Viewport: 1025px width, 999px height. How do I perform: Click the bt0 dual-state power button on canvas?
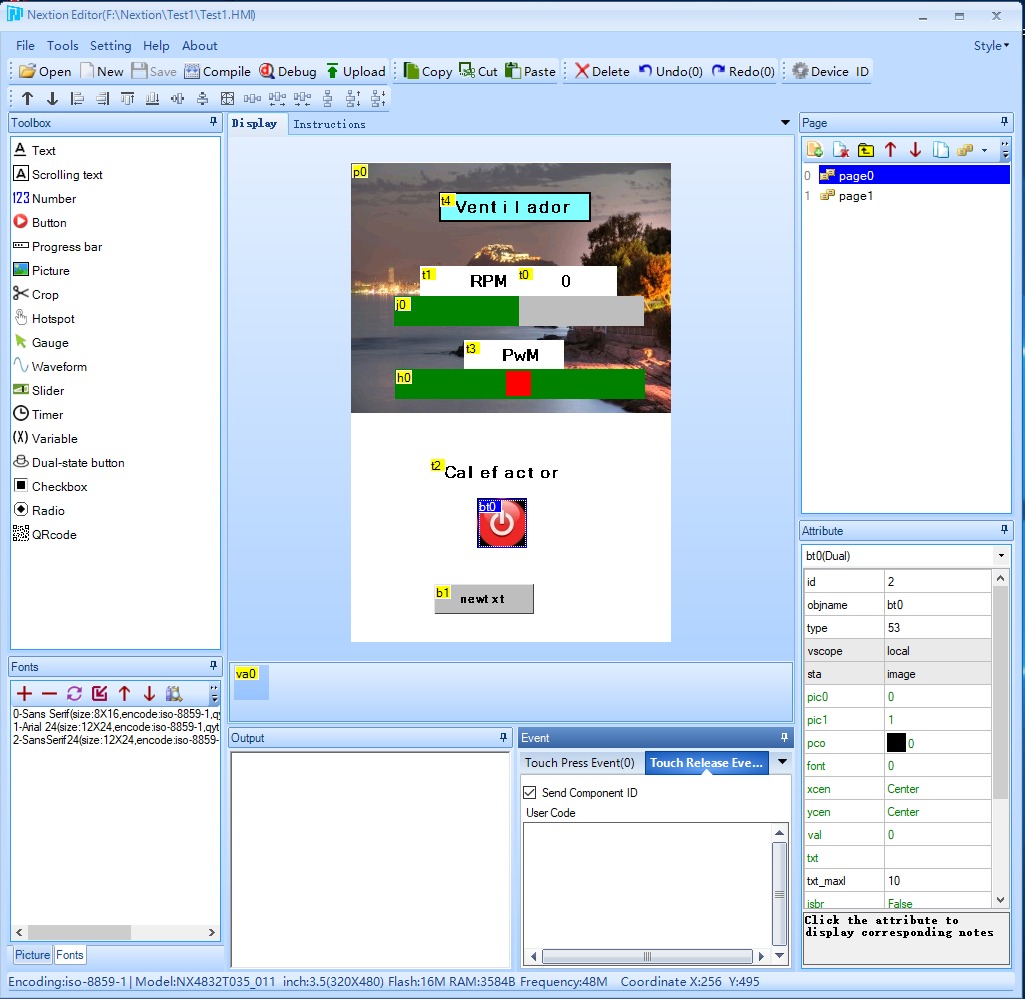pyautogui.click(x=502, y=524)
